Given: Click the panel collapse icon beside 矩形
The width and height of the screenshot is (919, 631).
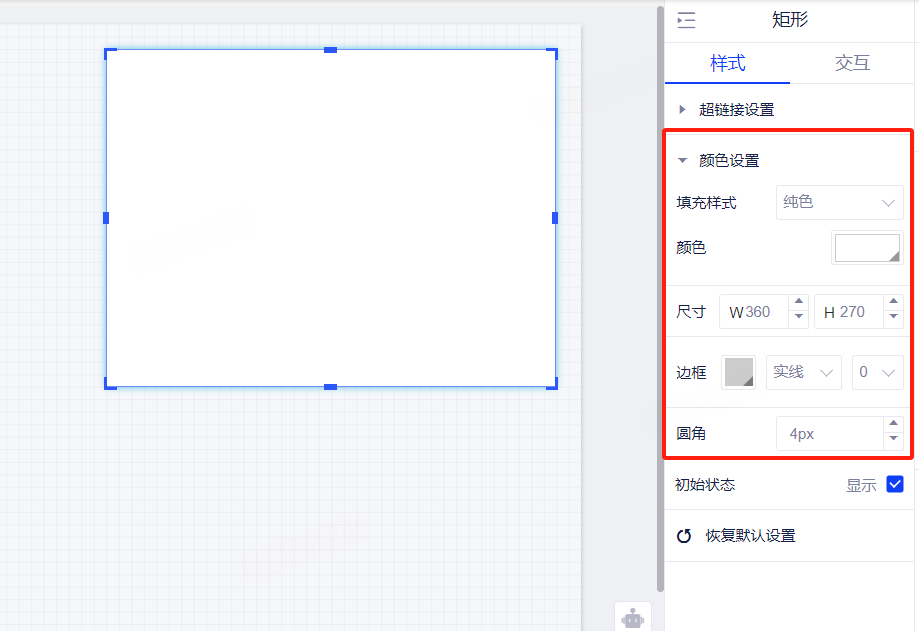Looking at the screenshot, I should click(686, 21).
